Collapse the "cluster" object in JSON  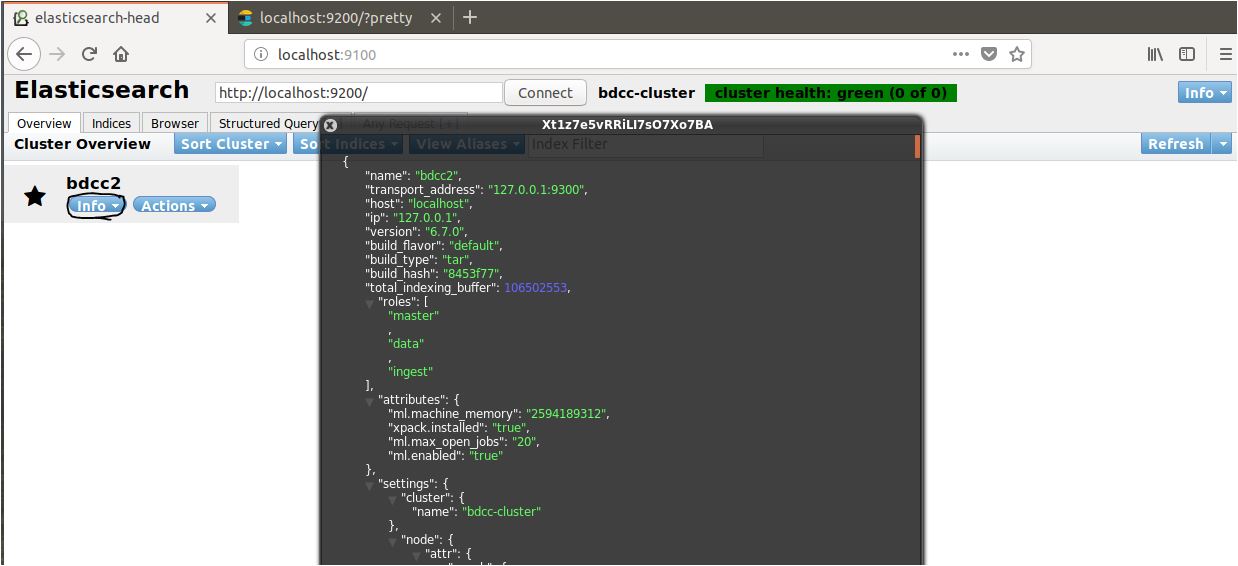coord(394,499)
